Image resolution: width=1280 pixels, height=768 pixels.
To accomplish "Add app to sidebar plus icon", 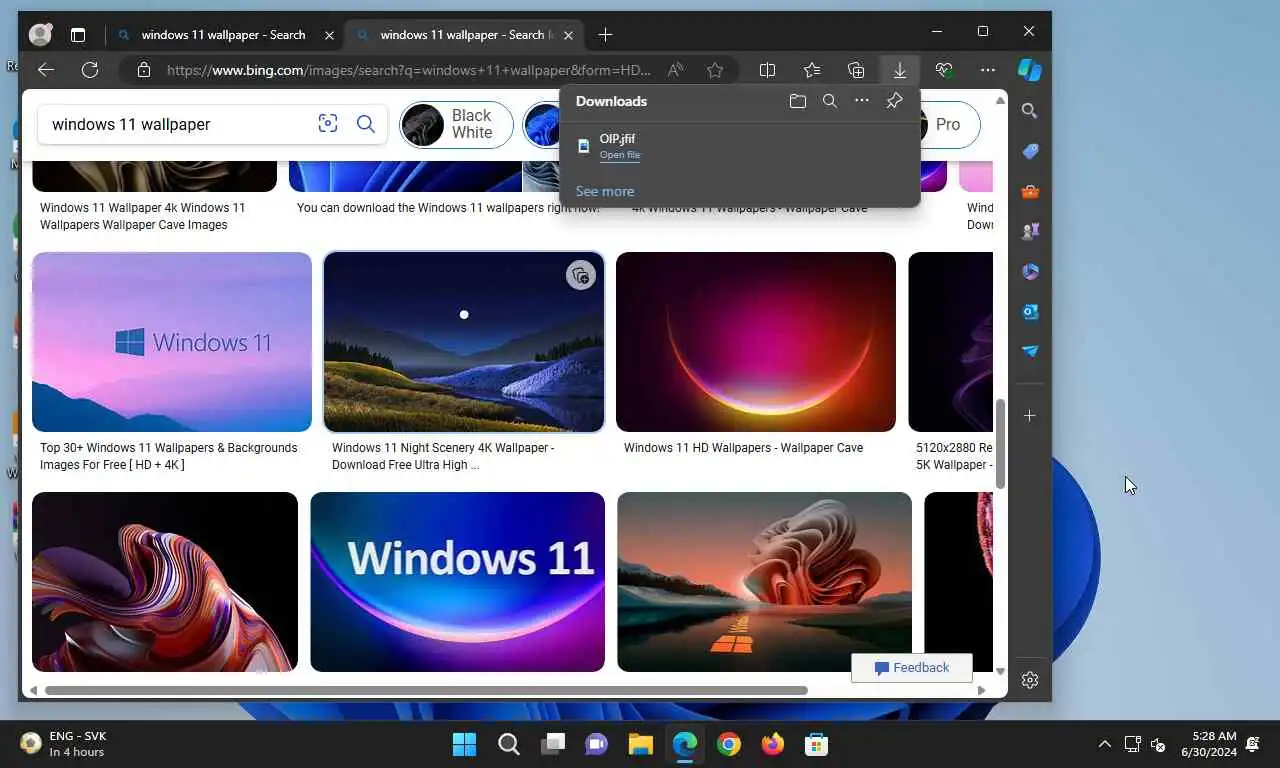I will point(1030,415).
